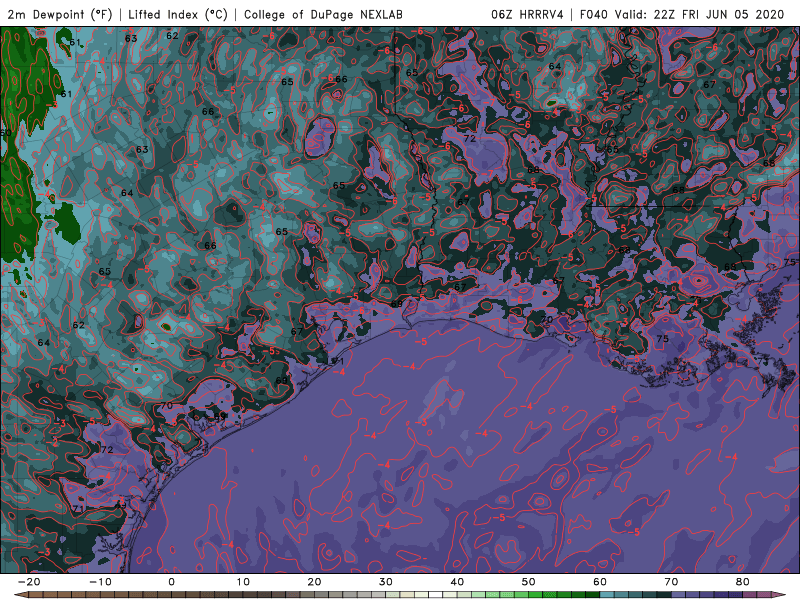Image resolution: width=800 pixels, height=600 pixels.
Task: Click the "06Z HRRRV4" model run label
Action: [x=527, y=15]
